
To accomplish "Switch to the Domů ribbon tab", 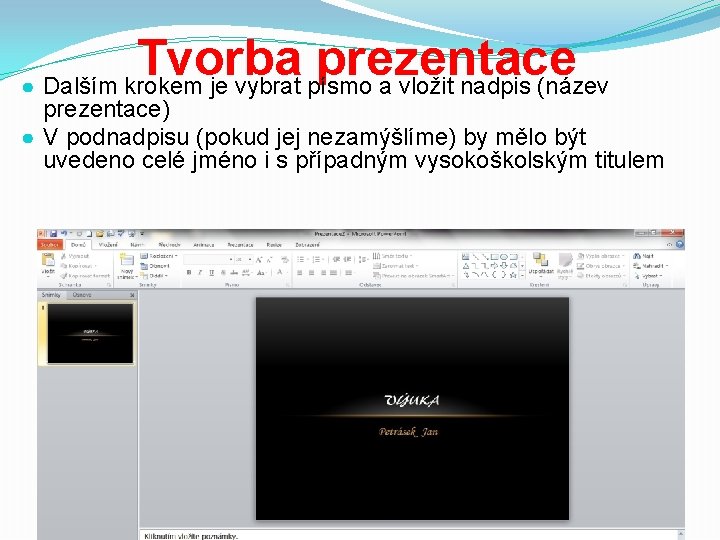I will point(78,245).
